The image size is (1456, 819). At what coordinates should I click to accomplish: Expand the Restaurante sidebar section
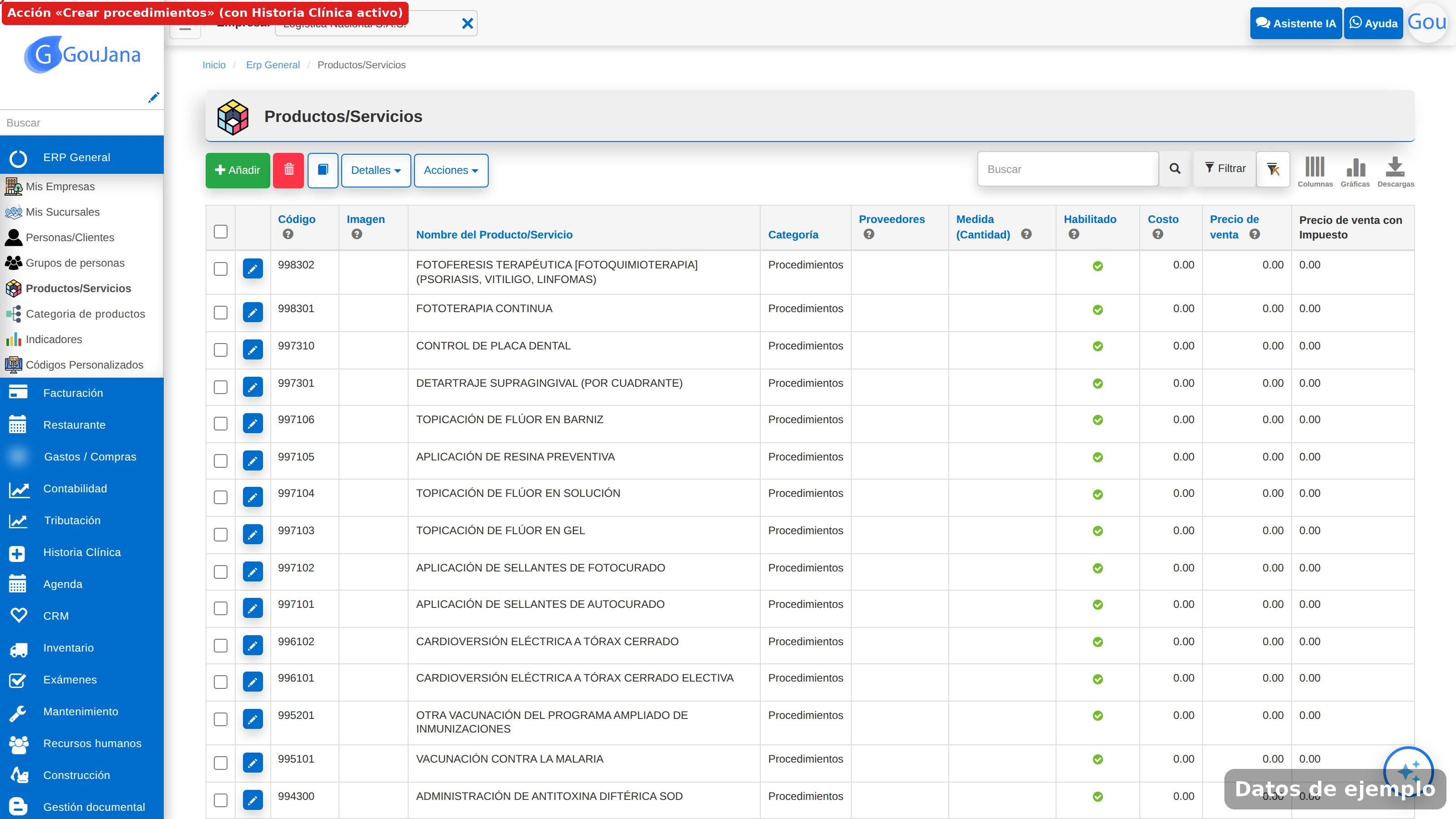tap(82, 425)
